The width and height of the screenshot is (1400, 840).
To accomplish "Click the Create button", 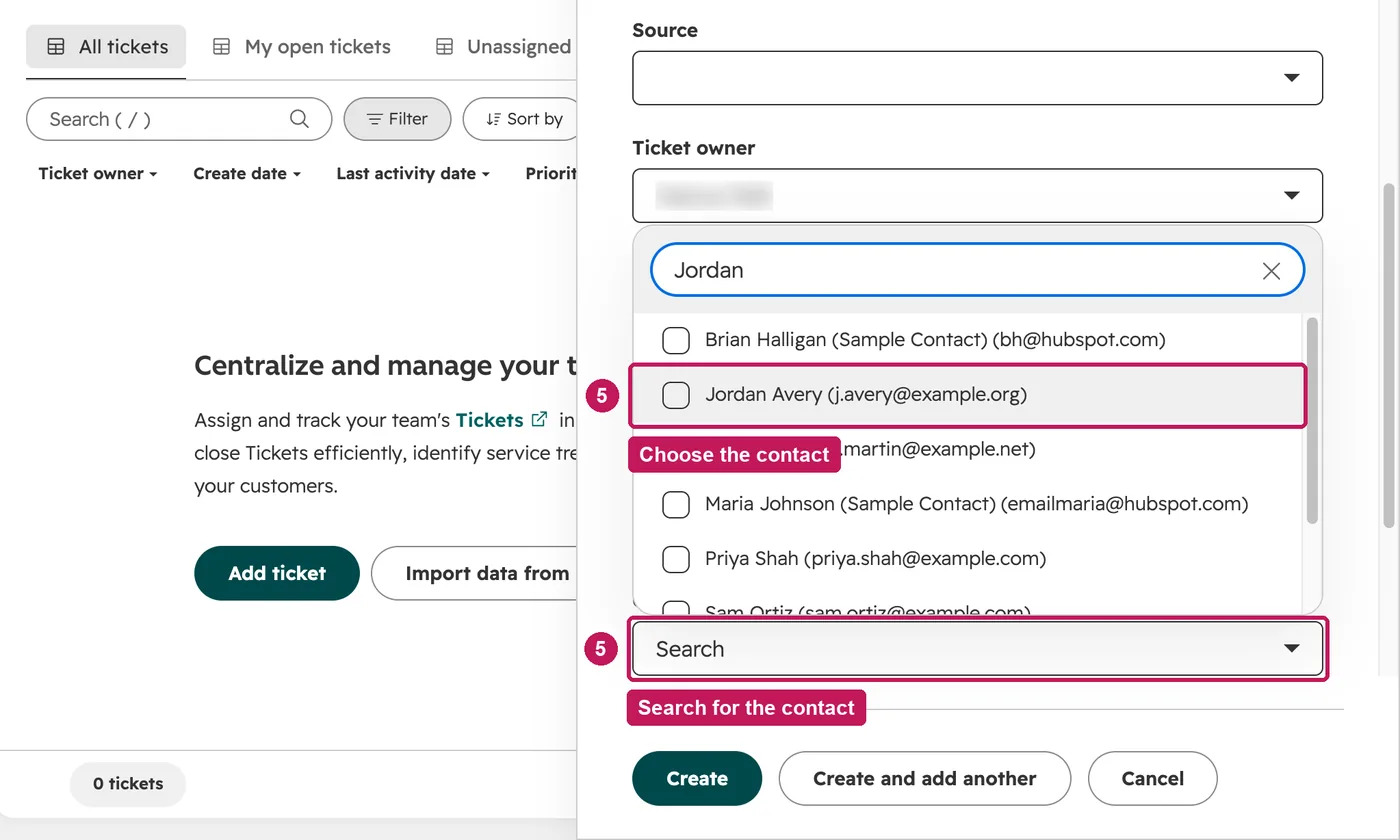I will pos(697,778).
